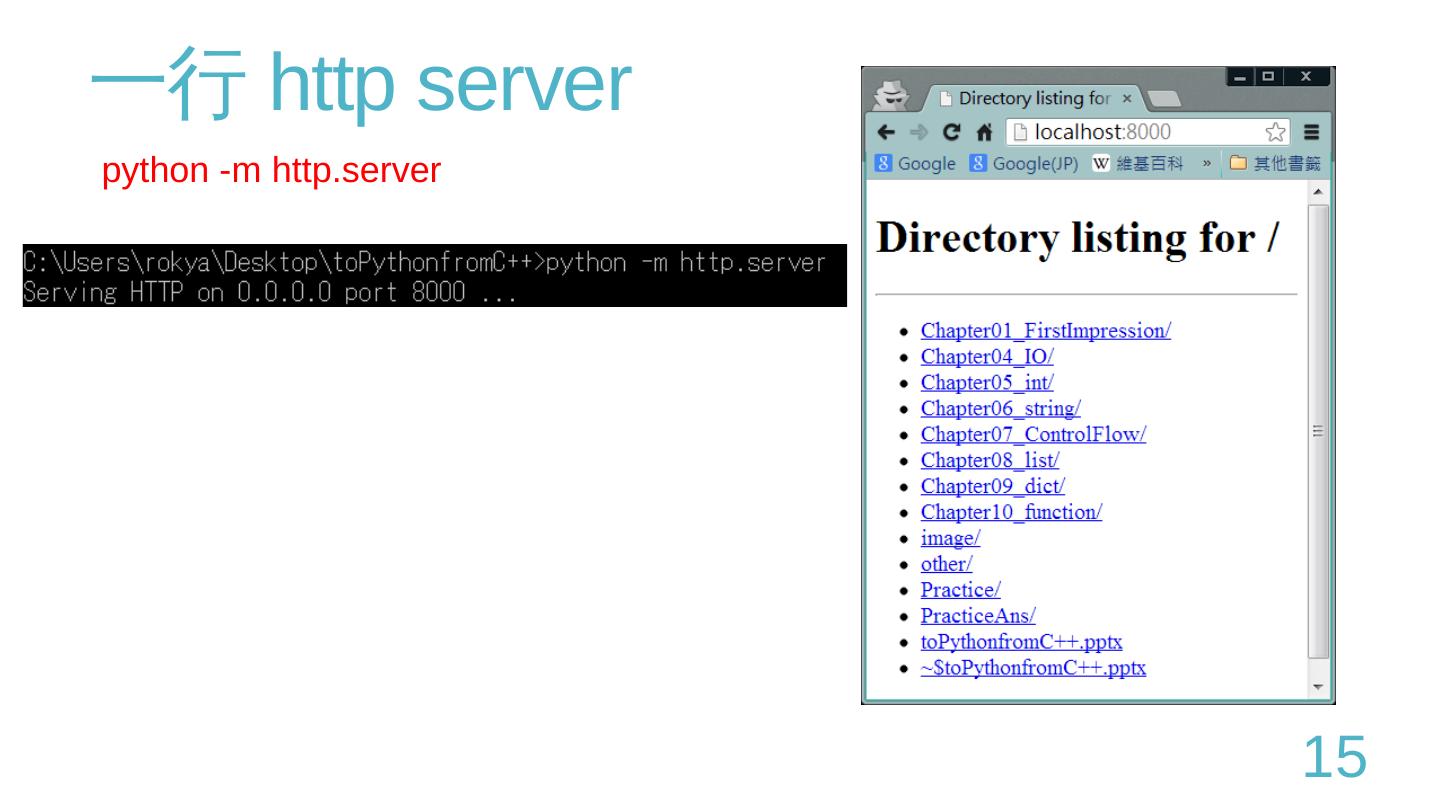
Task: Open the browser home page icon
Action: 984,133
